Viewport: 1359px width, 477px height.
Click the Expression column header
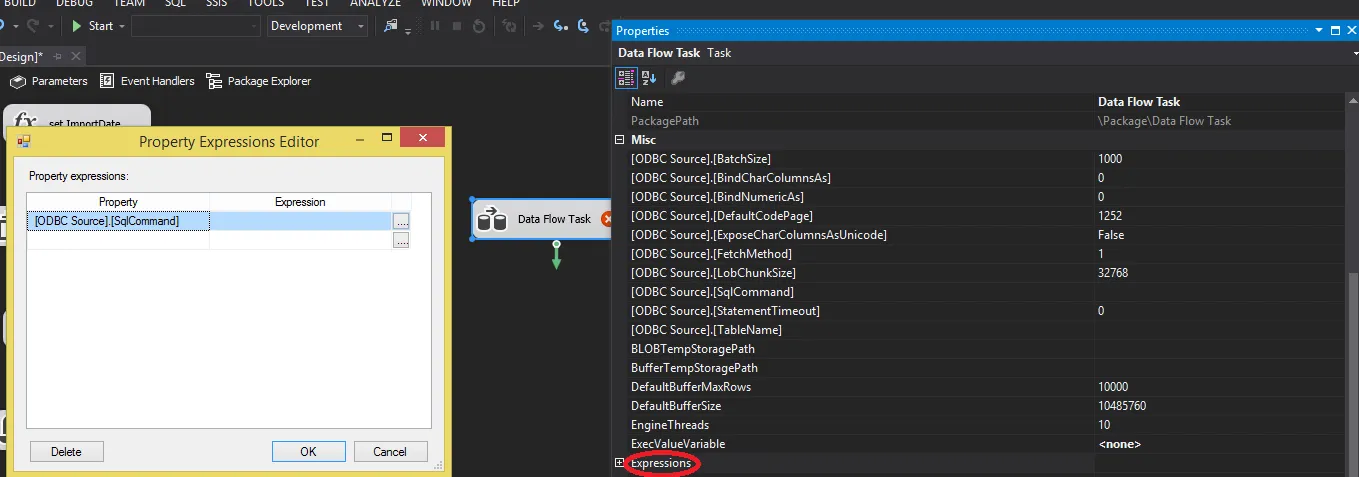click(300, 202)
